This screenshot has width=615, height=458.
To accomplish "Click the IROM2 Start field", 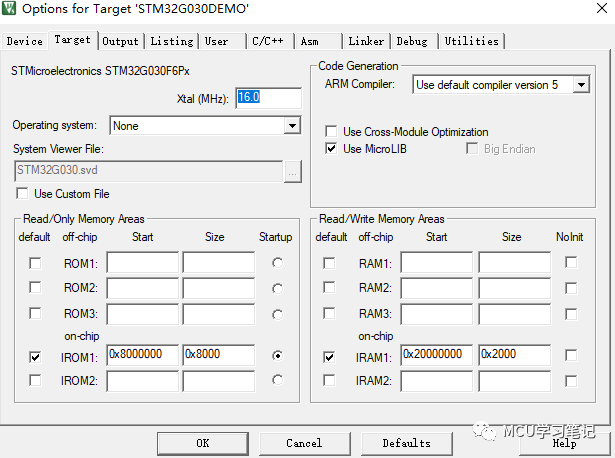I will [x=142, y=381].
